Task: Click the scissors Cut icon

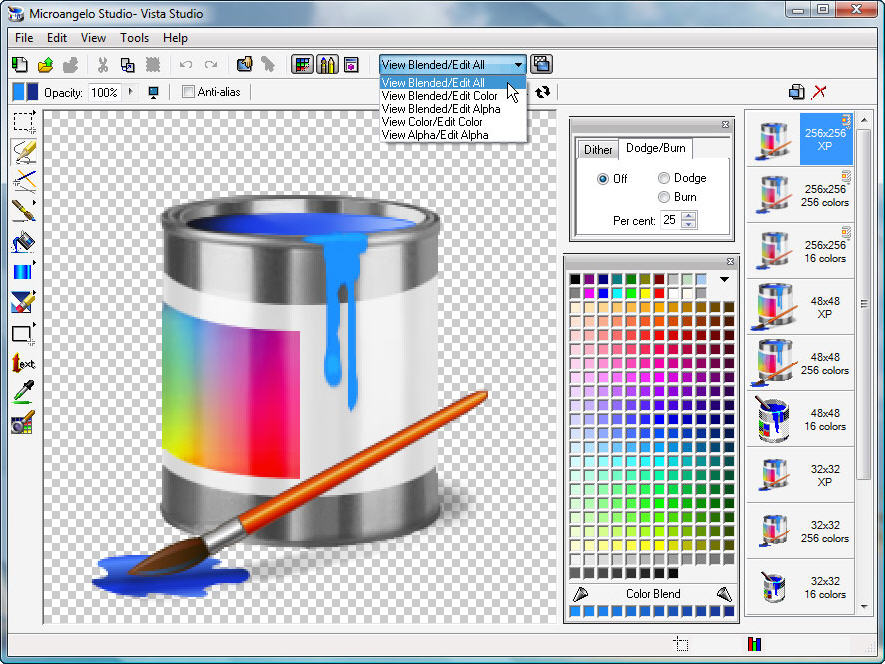Action: pos(102,65)
